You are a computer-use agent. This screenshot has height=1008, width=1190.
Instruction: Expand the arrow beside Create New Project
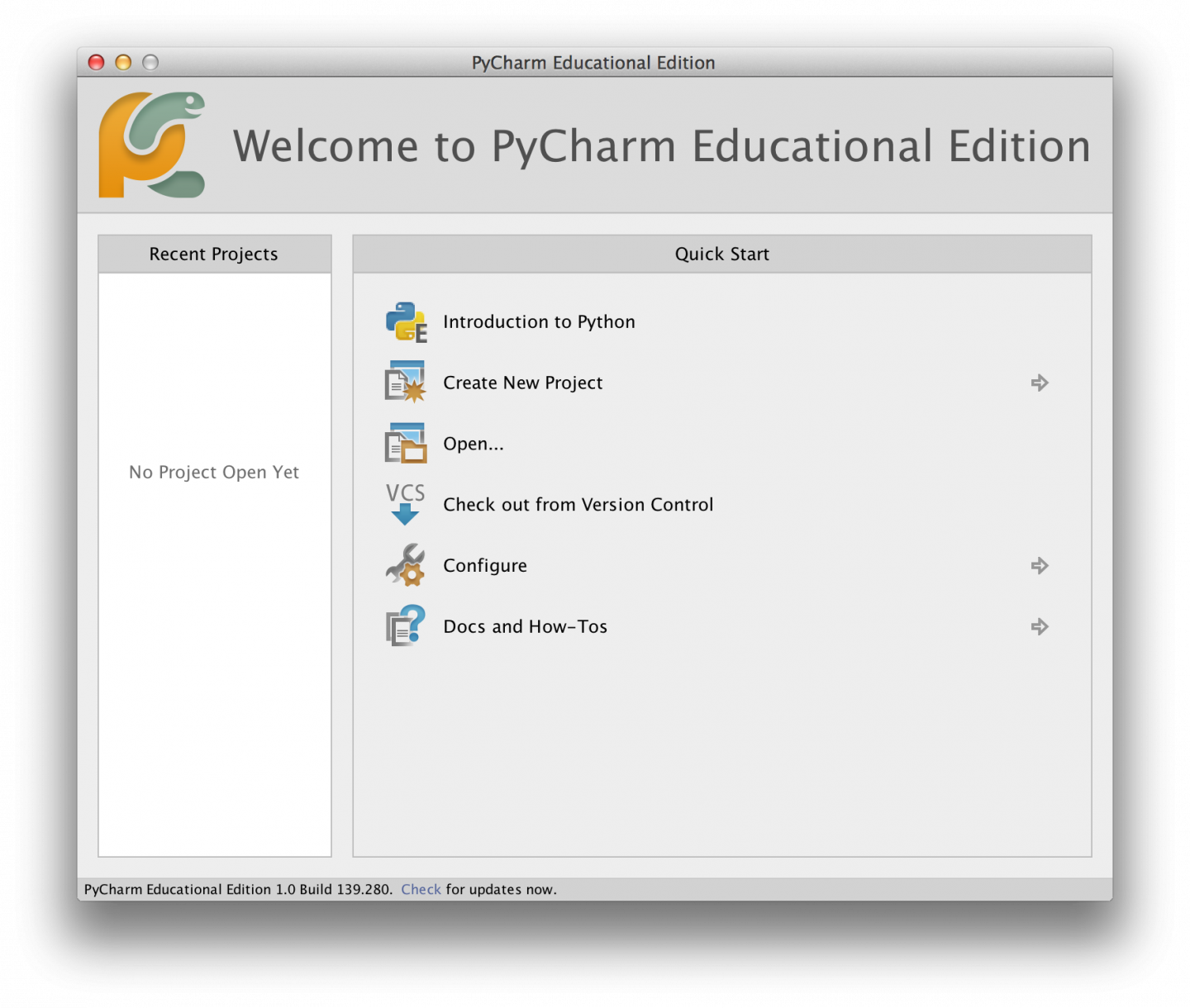pos(1040,383)
